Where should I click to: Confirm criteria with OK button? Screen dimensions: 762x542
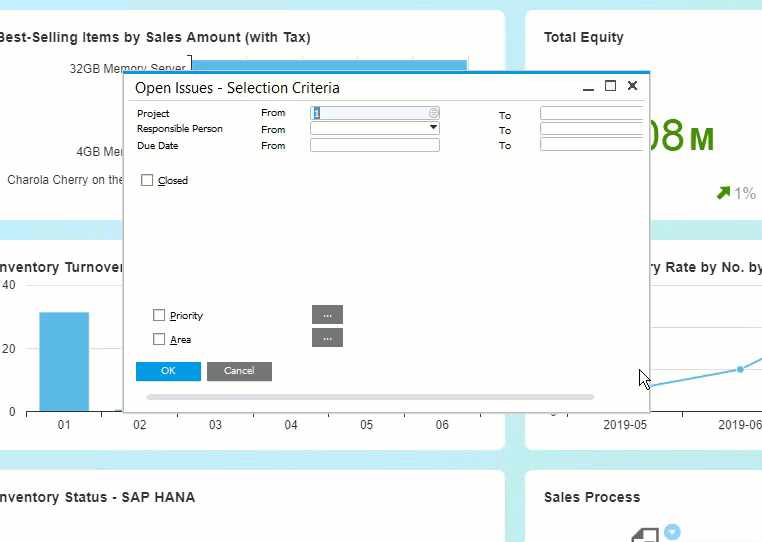point(168,371)
